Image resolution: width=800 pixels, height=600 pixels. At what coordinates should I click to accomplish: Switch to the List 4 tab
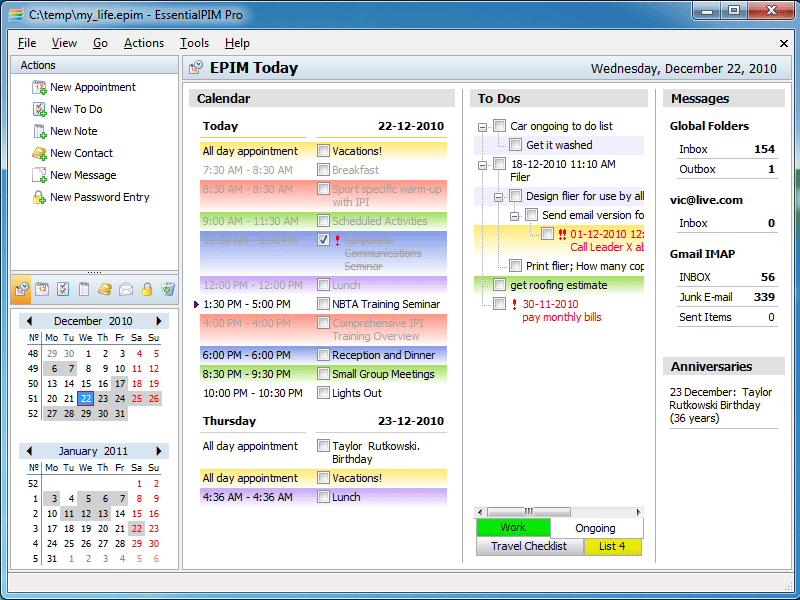pos(612,546)
